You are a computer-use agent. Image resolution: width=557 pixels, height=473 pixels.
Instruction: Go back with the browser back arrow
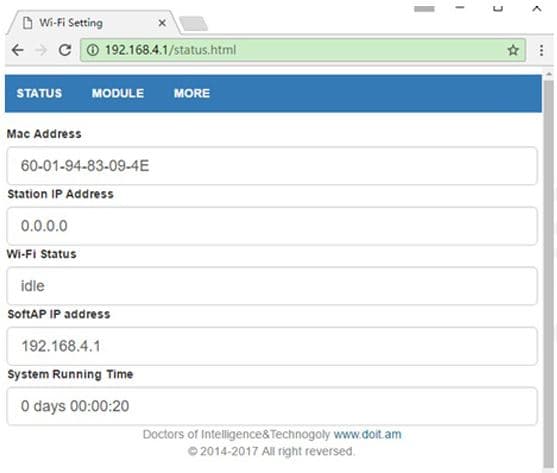point(17,50)
